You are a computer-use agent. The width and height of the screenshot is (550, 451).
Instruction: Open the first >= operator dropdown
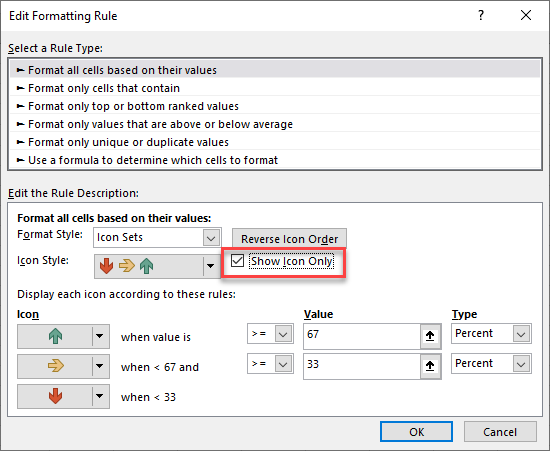pyautogui.click(x=283, y=334)
